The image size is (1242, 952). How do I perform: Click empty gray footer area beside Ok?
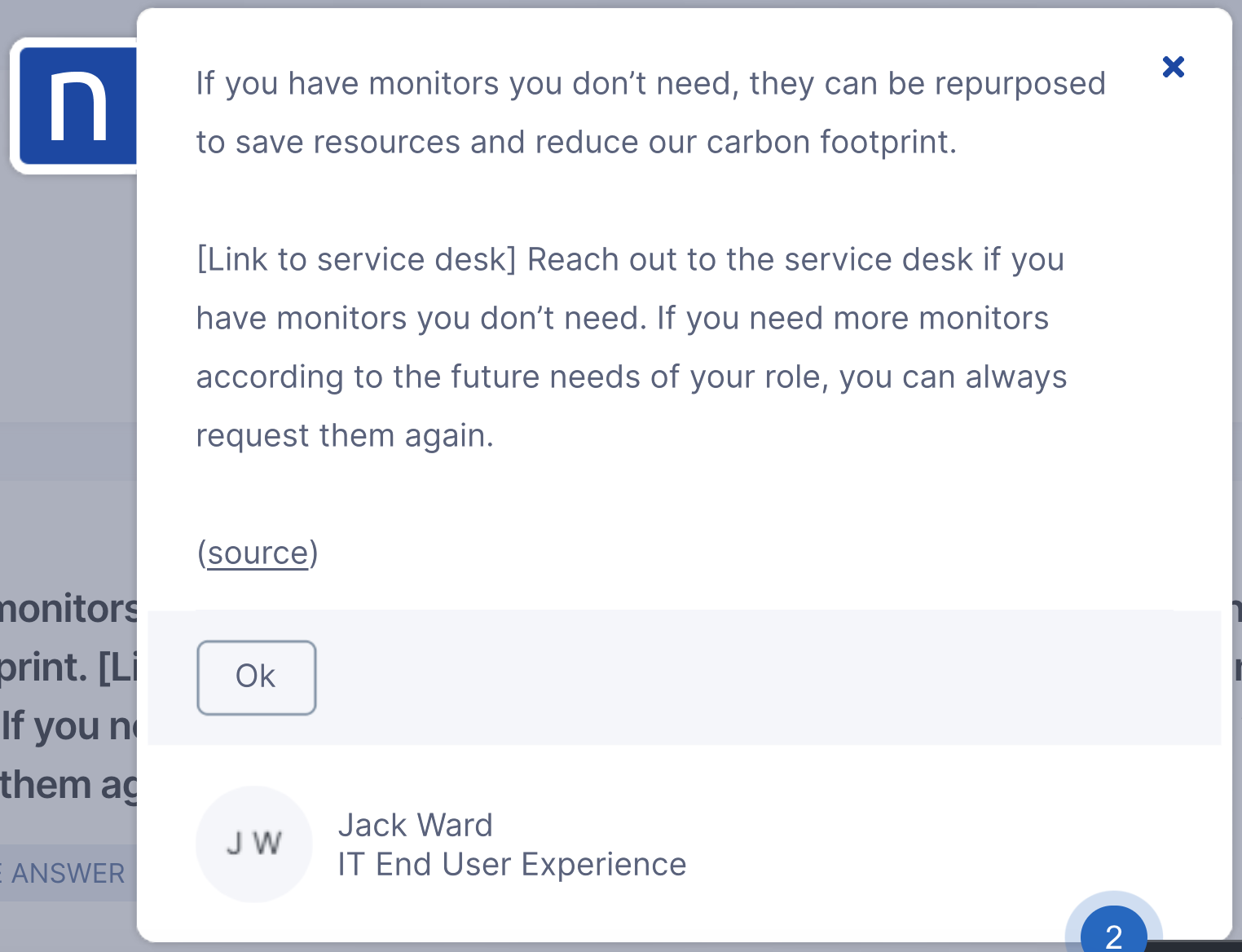(766, 677)
